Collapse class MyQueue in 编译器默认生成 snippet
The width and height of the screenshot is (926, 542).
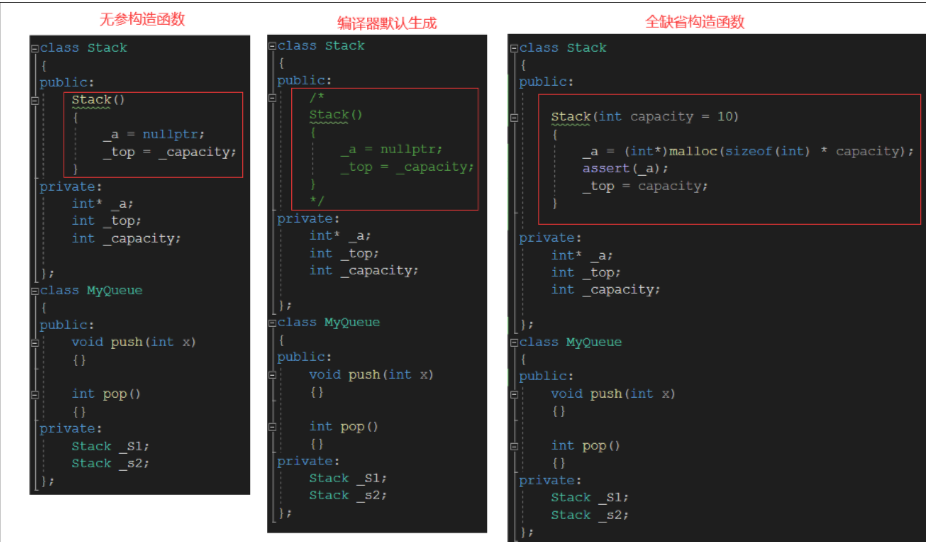272,323
